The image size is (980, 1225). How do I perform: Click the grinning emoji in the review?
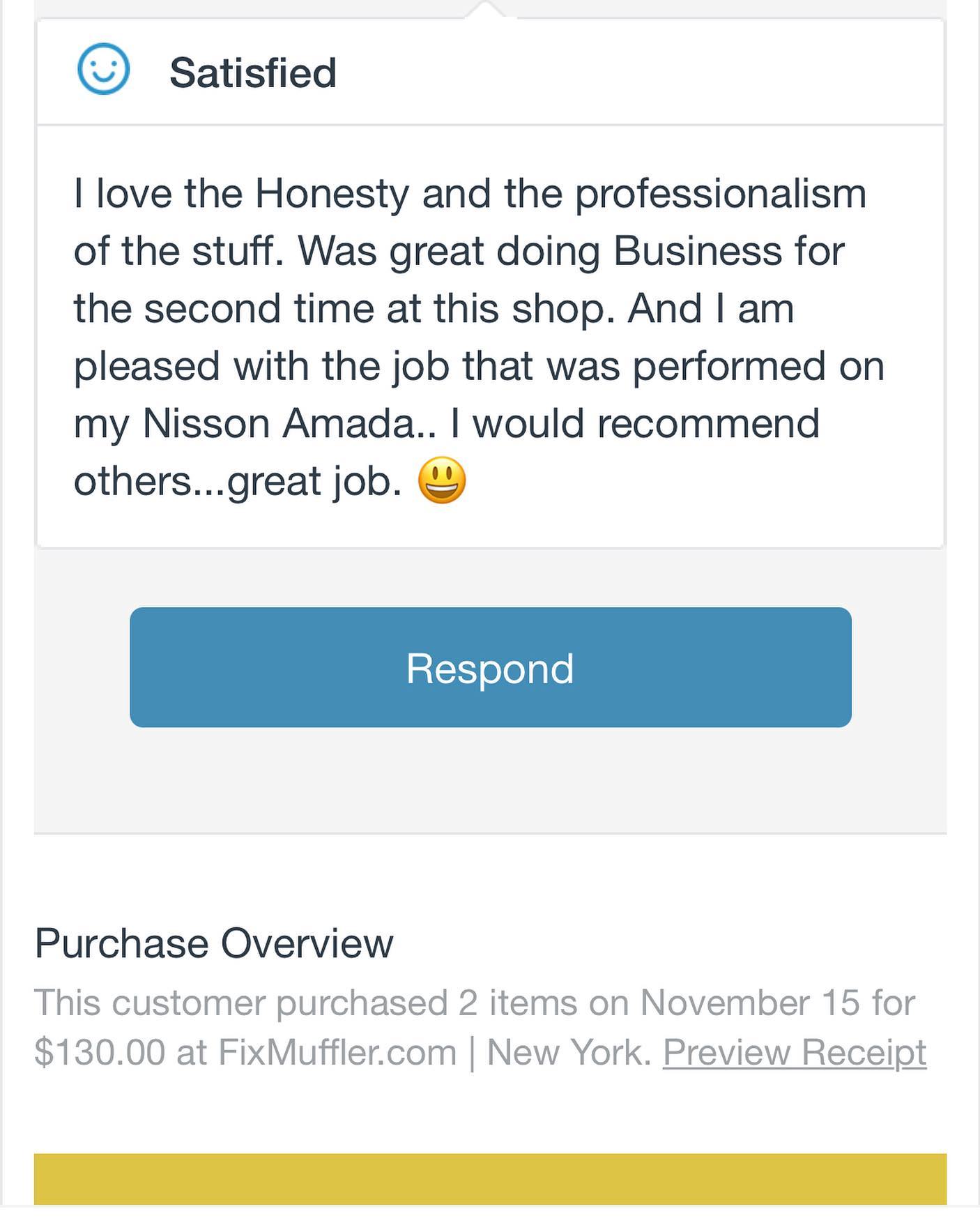[442, 480]
